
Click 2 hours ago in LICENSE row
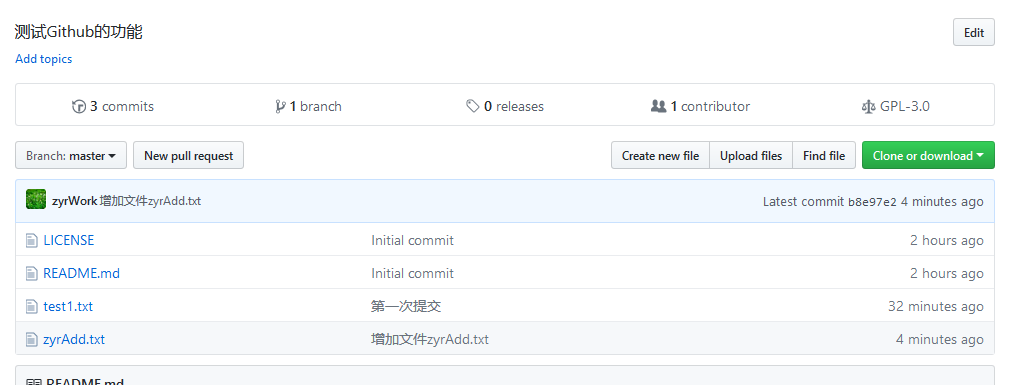pyautogui.click(x=947, y=240)
